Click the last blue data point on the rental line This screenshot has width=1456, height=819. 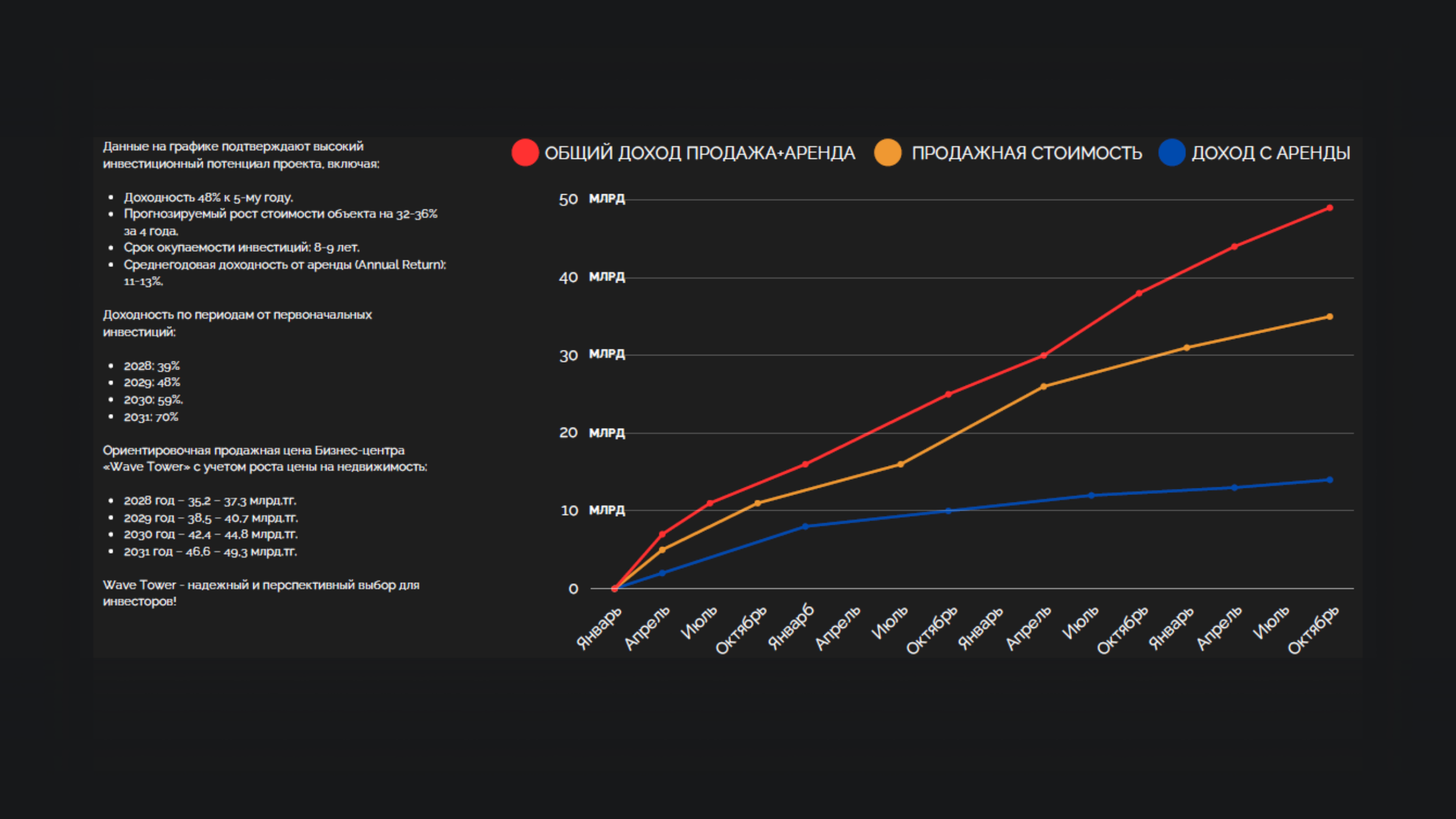pos(1330,480)
